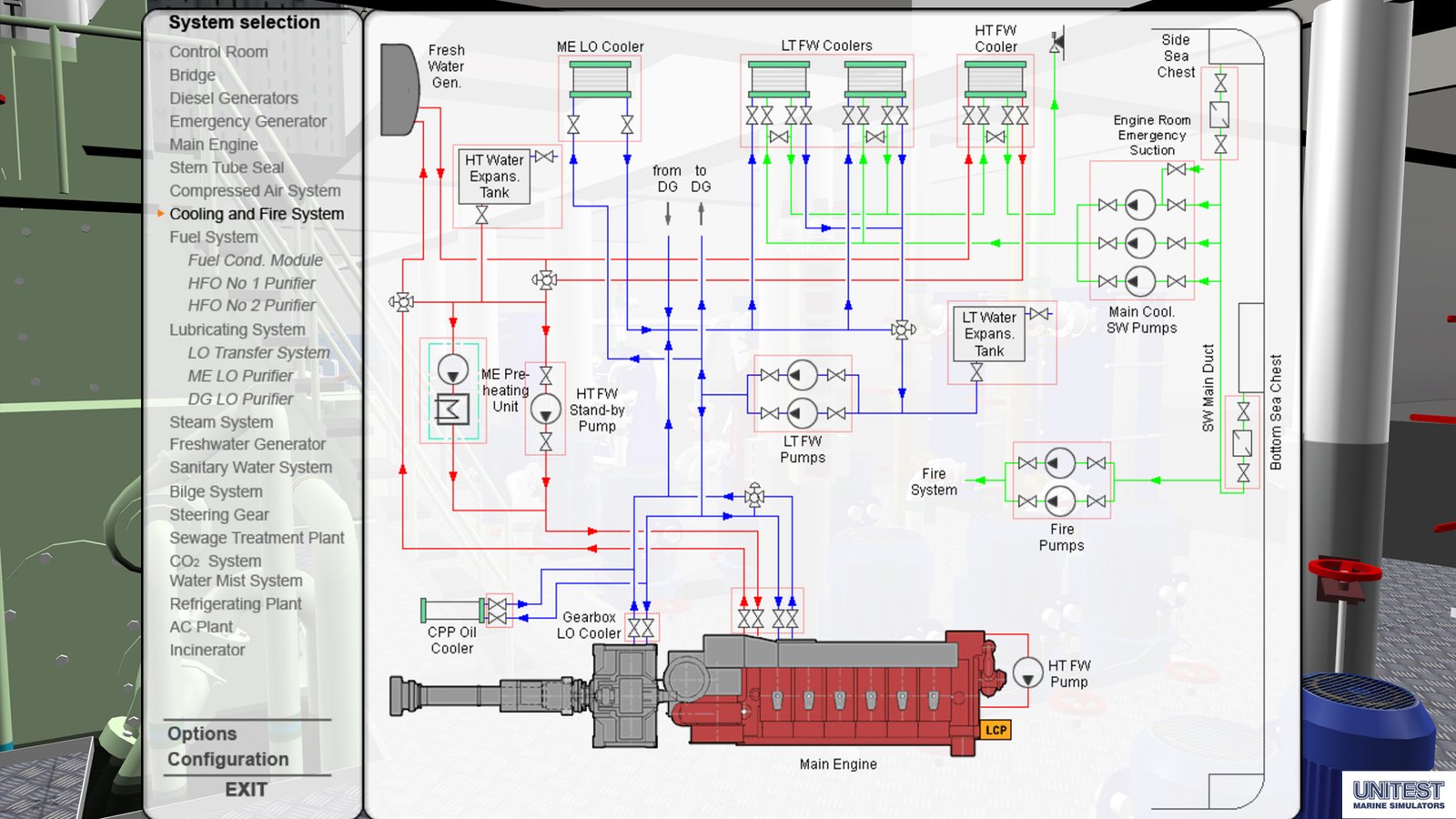Viewport: 1456px width, 819px height.
Task: Click the EXIT button
Action: [x=247, y=789]
